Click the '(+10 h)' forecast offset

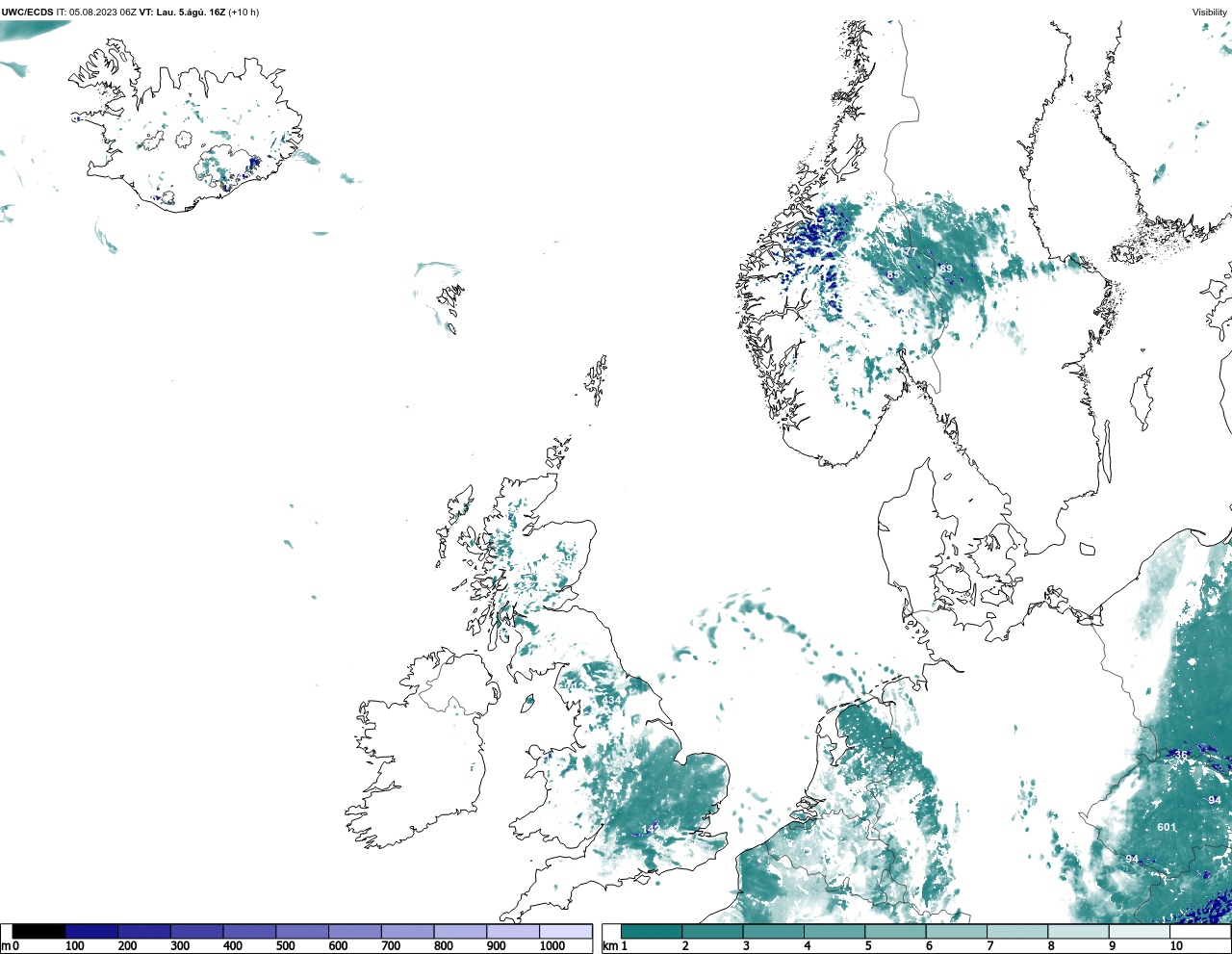click(244, 13)
